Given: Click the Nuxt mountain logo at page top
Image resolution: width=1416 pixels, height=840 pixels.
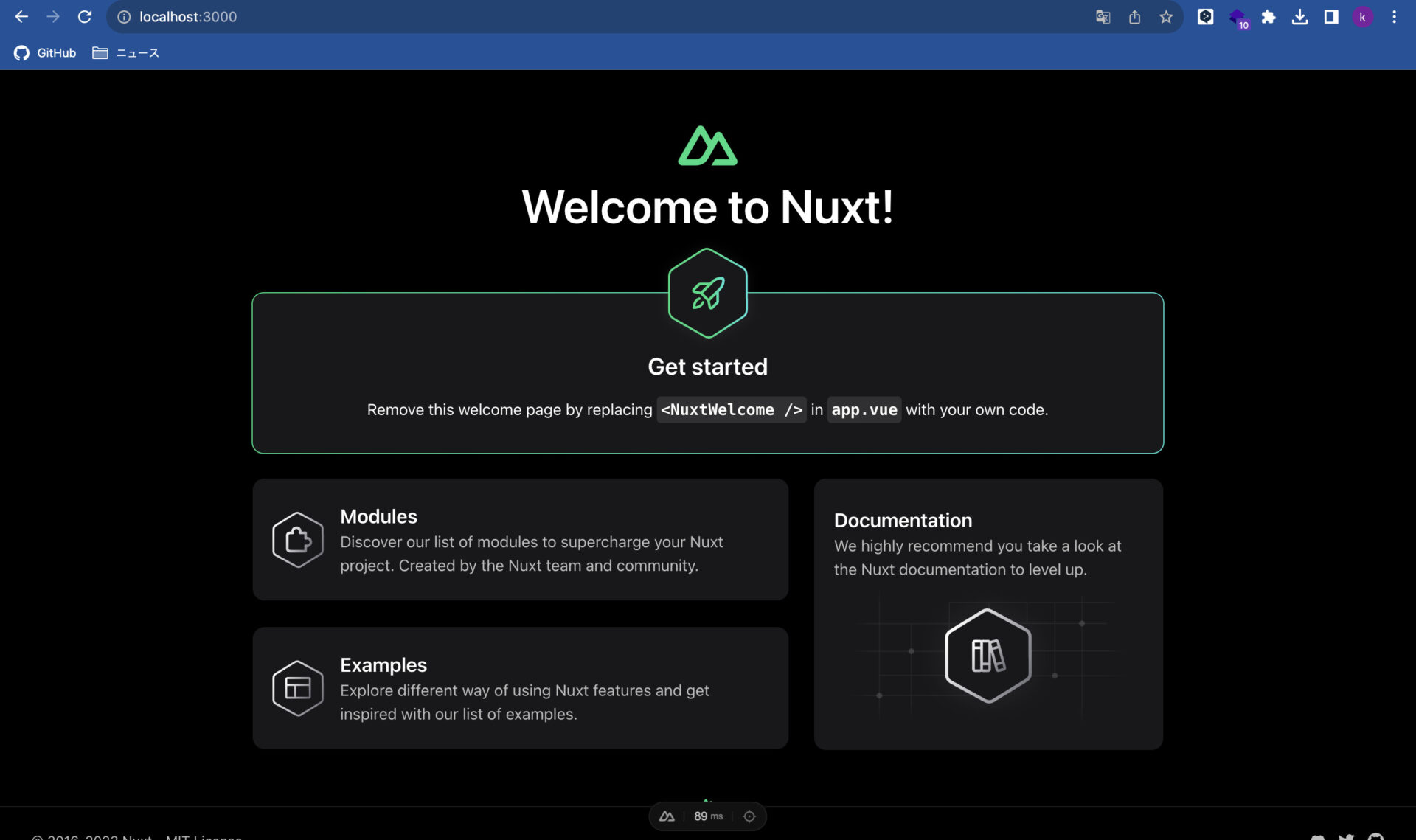Looking at the screenshot, I should coord(707,145).
